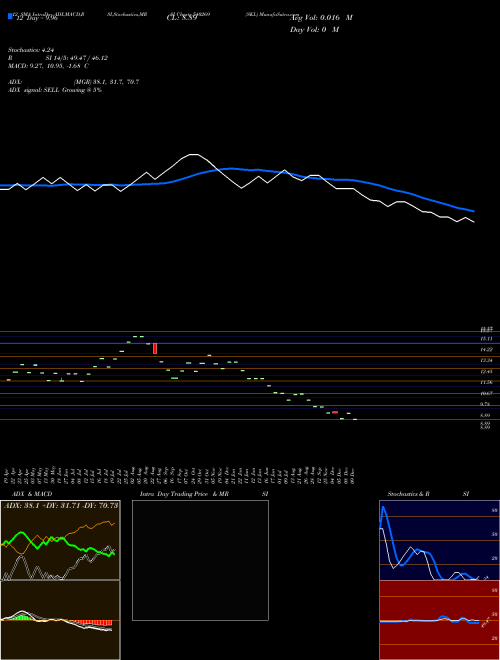Click the 'Stochastics & R' panel title
Screen dimensions: 500x660
pos(408,494)
